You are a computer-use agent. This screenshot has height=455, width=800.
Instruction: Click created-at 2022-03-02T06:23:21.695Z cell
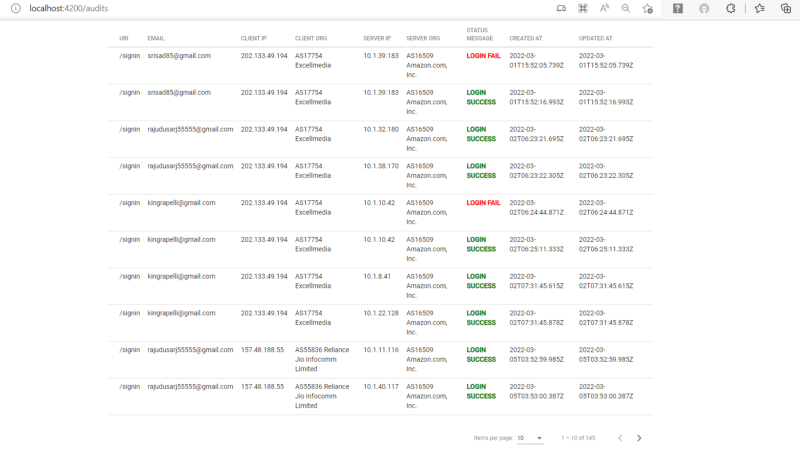[536, 134]
